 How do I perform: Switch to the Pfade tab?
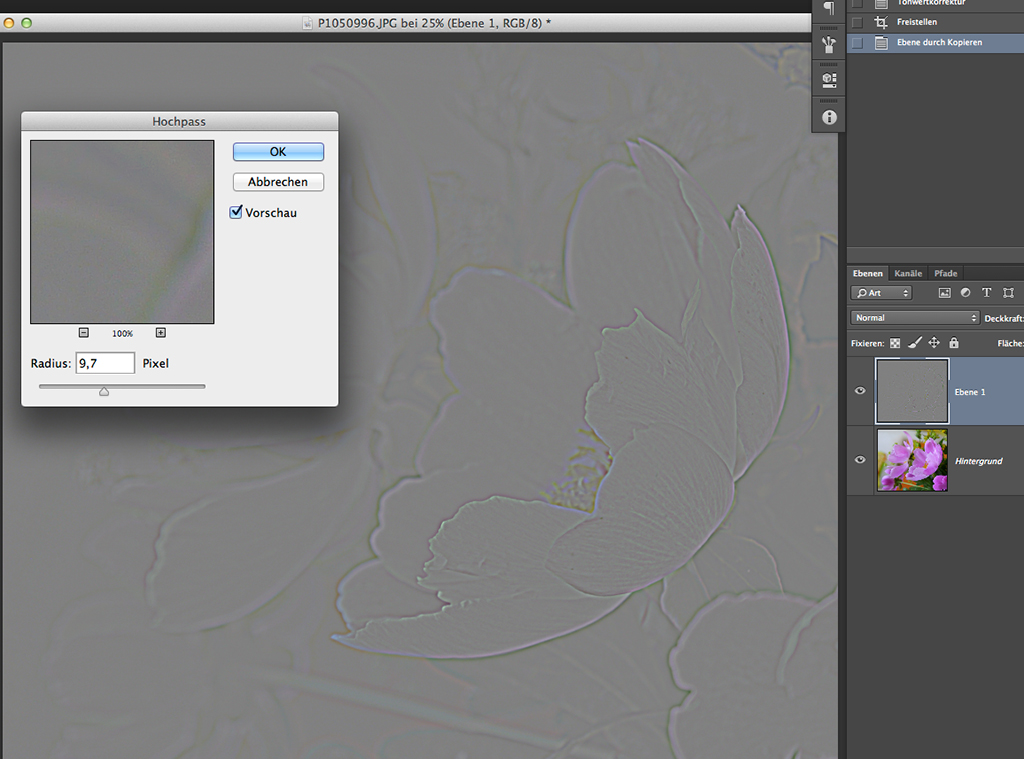point(945,273)
